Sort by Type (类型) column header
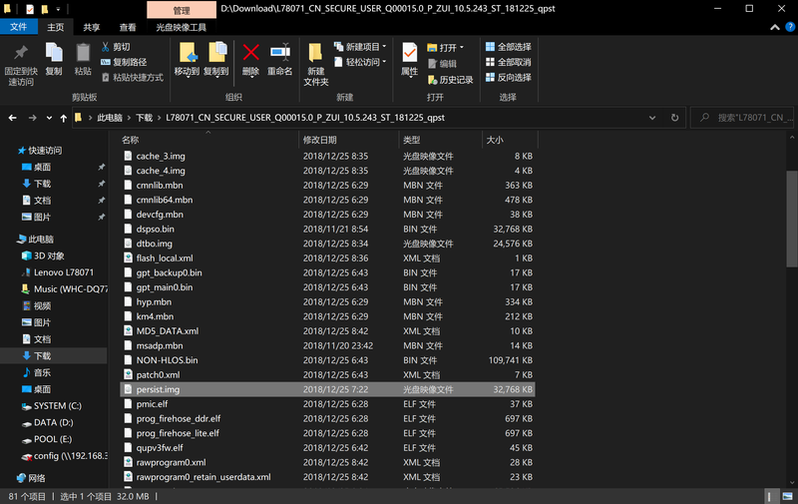 (x=441, y=139)
